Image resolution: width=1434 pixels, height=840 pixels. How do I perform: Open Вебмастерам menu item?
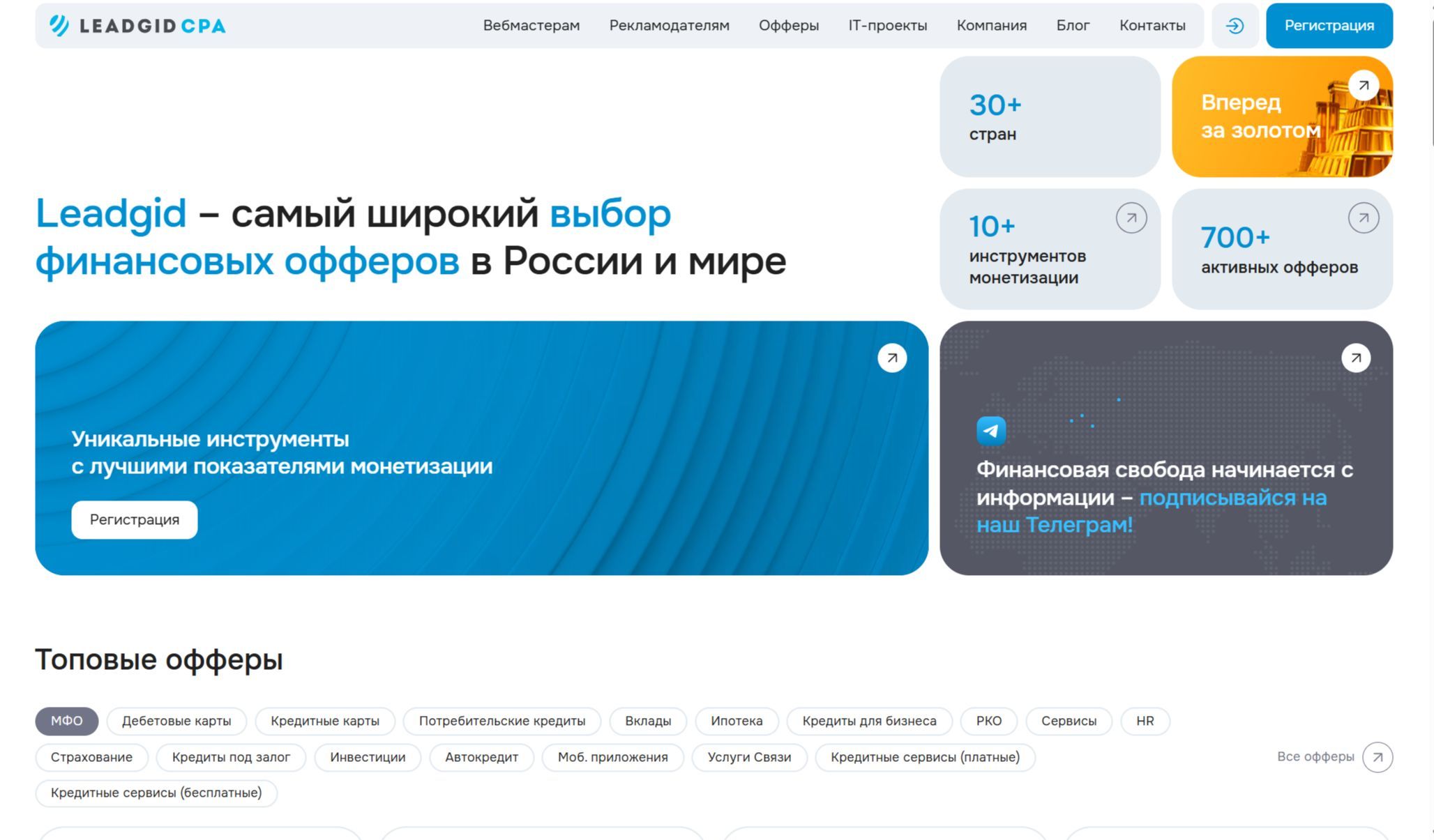531,26
